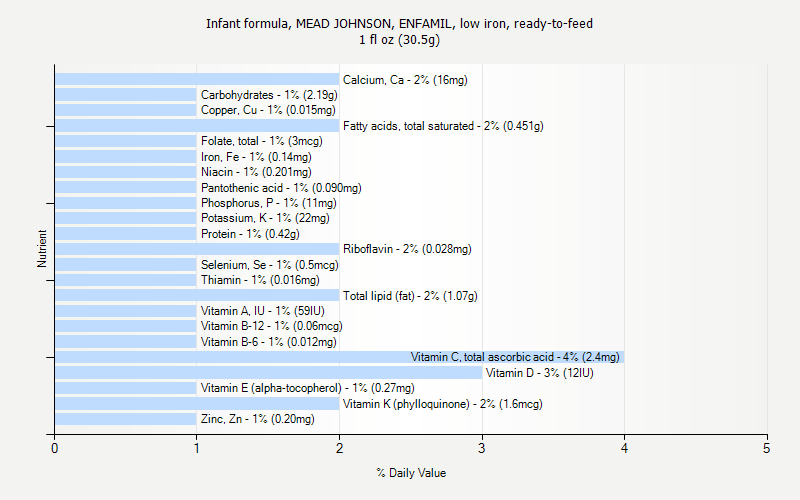The height and width of the screenshot is (500, 800).
Task: Click the blue bar for Zinc
Action: [126, 419]
